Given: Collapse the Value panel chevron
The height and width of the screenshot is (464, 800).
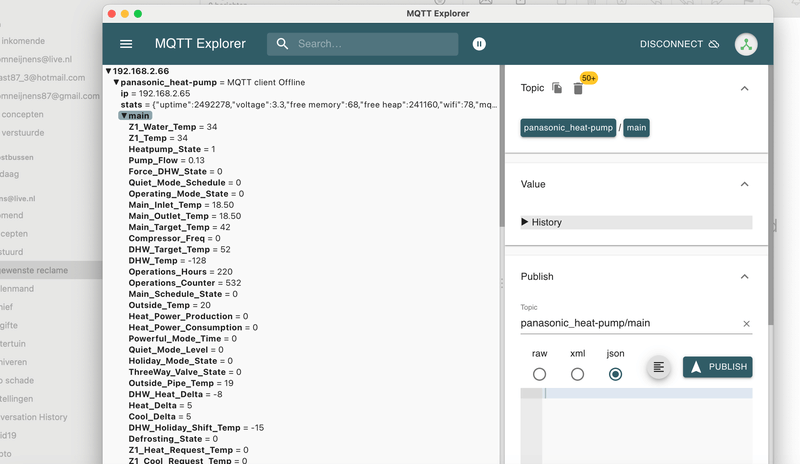Looking at the screenshot, I should tap(744, 184).
